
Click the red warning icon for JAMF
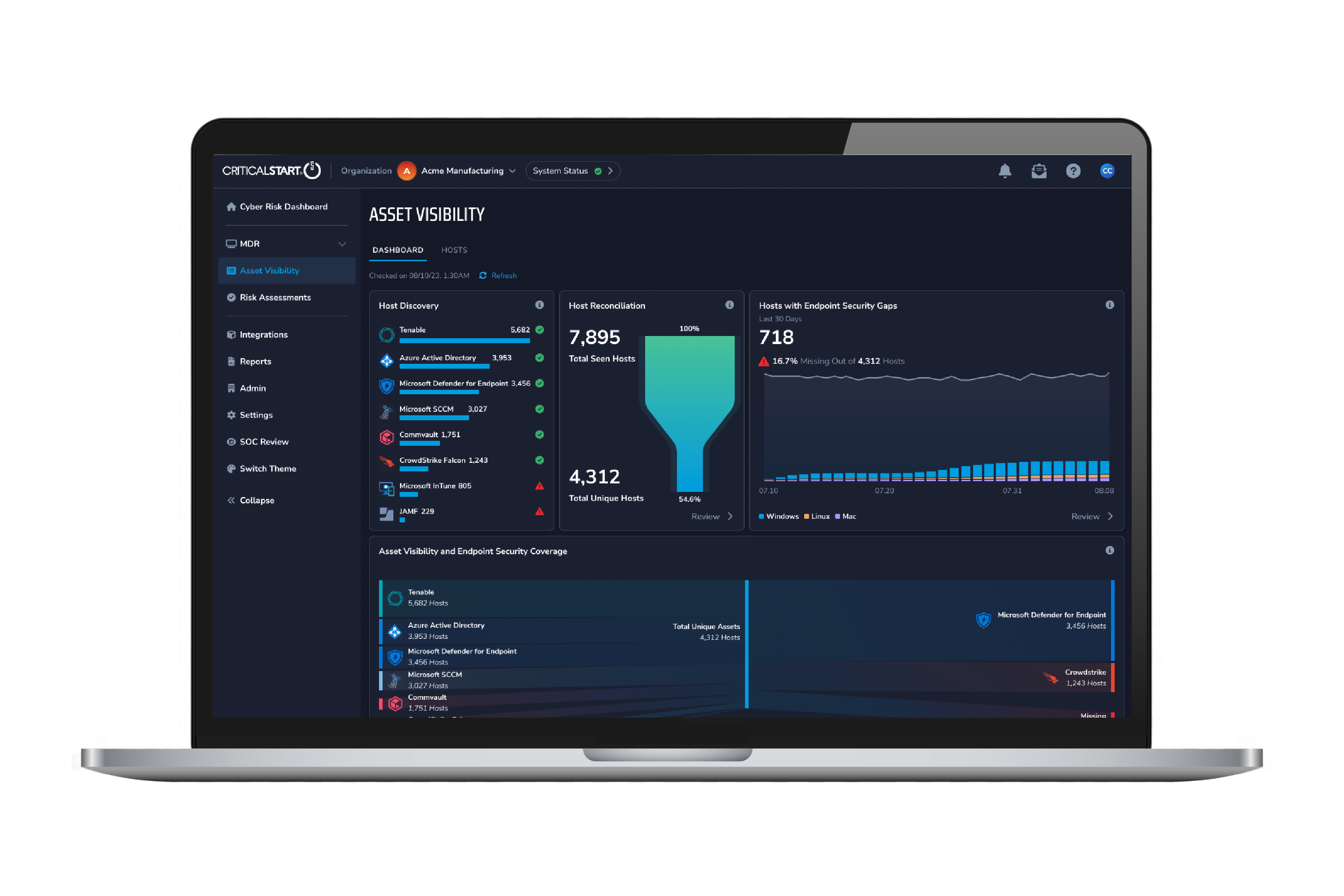pos(539,512)
